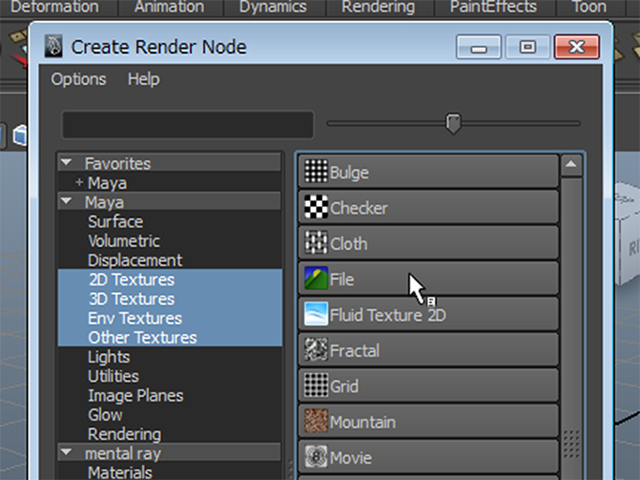640x480 pixels.
Task: Select Materials under mental ray
Action: pyautogui.click(x=120, y=472)
